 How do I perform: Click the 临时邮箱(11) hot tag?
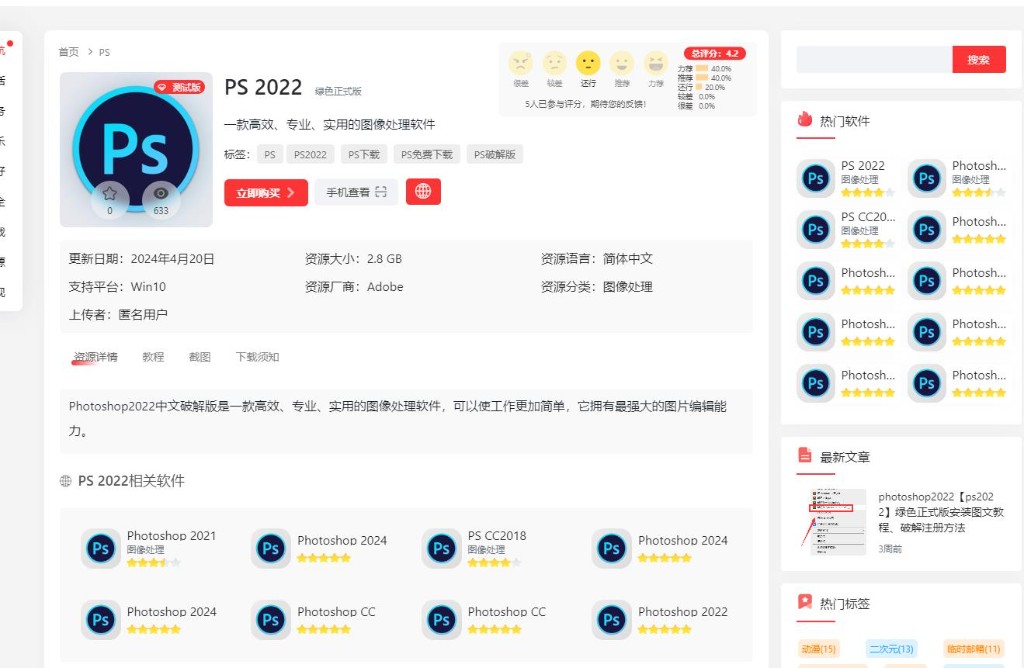click(974, 649)
